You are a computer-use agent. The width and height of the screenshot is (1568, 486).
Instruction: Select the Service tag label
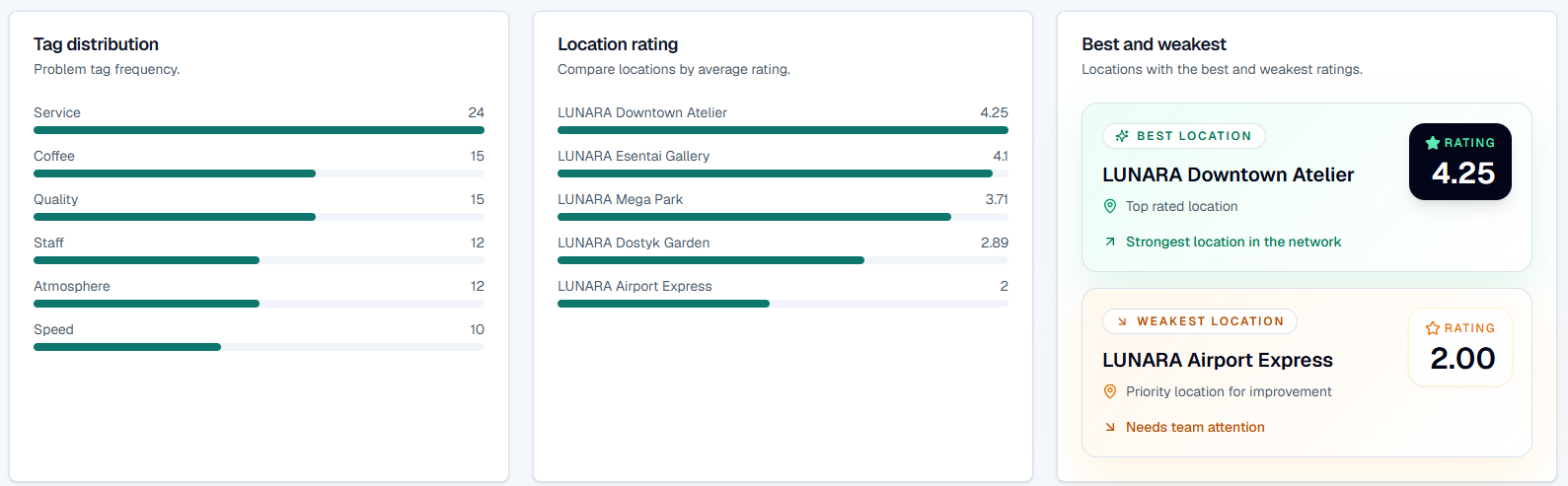[x=57, y=112]
